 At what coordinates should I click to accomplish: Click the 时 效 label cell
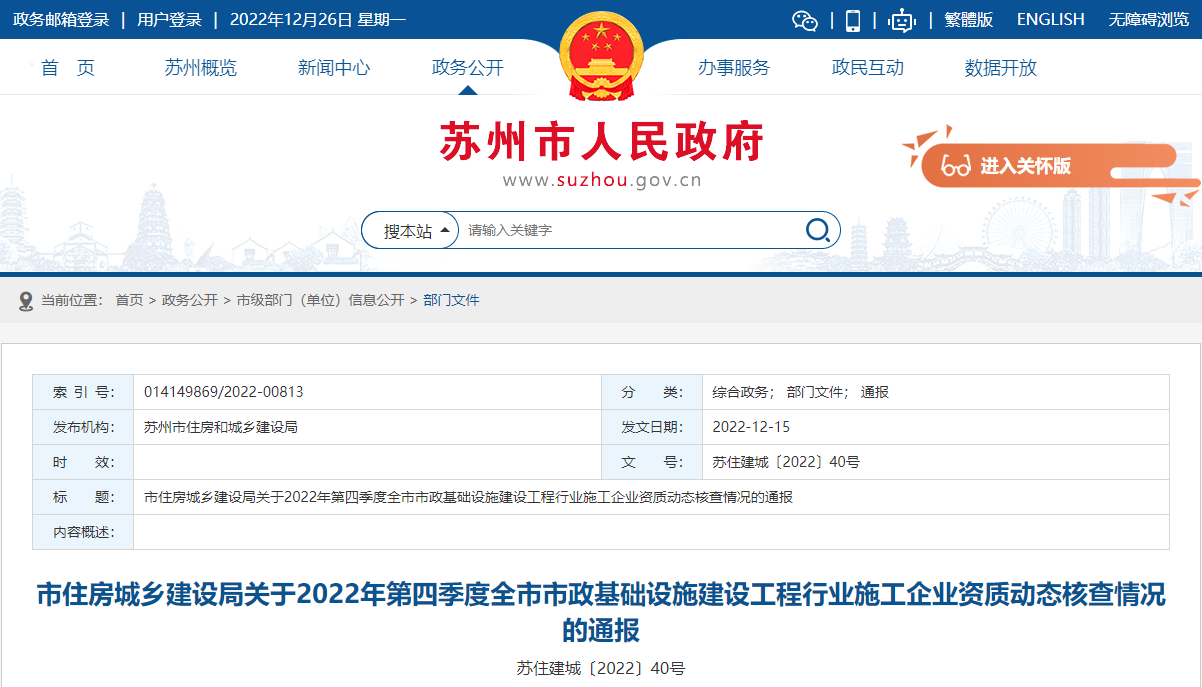click(83, 462)
